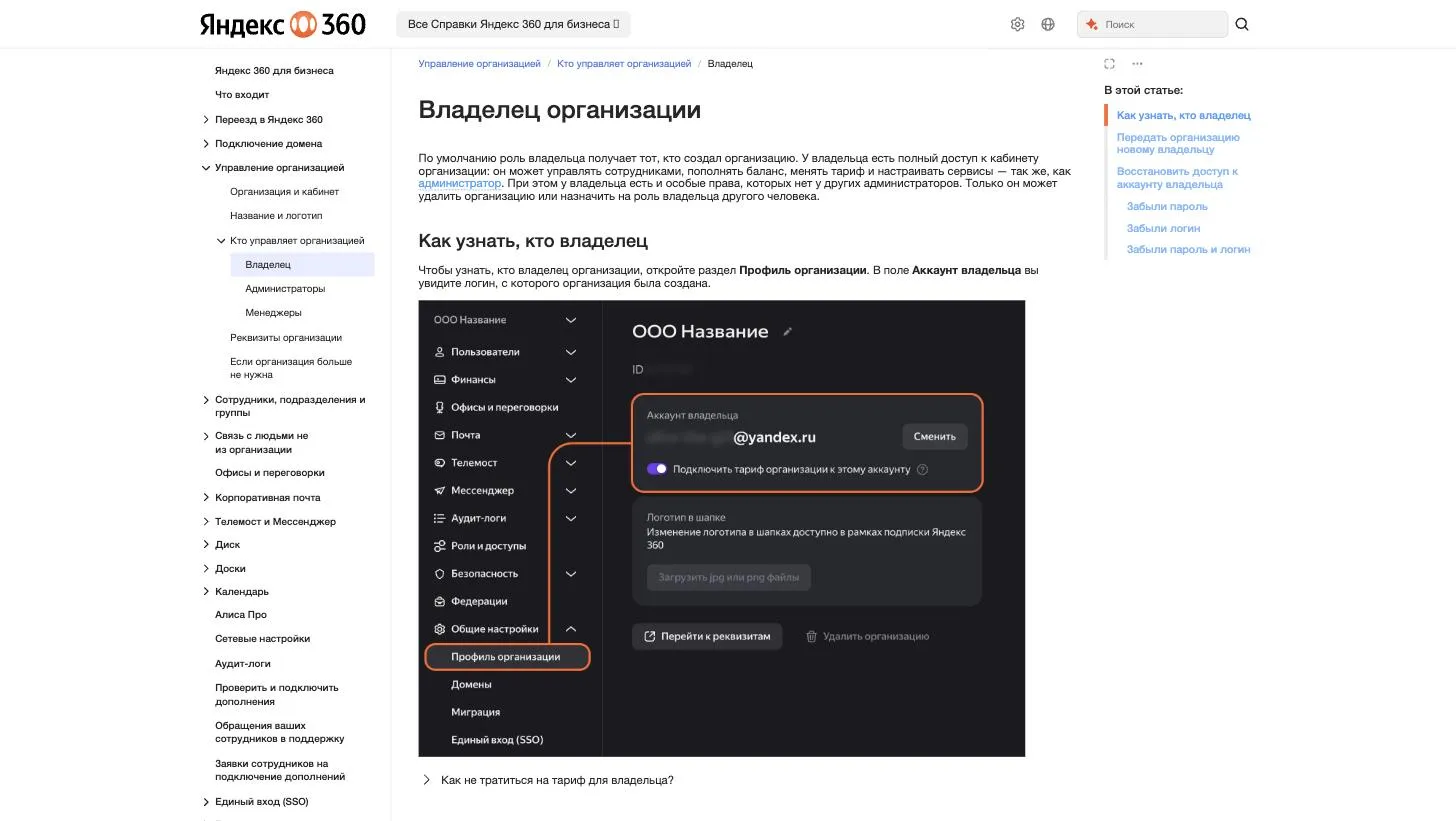This screenshot has height=821, width=1456.
Task: Jump to Забыли логин section
Action: (x=1163, y=229)
